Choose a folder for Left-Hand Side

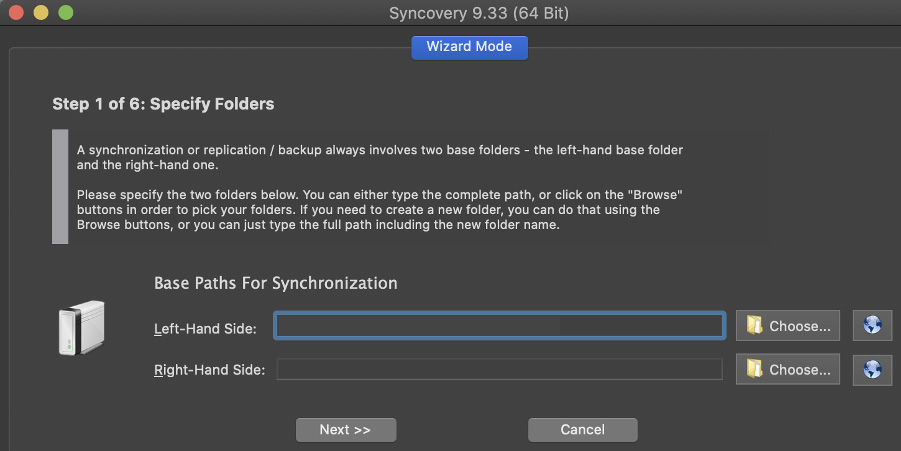click(x=788, y=325)
